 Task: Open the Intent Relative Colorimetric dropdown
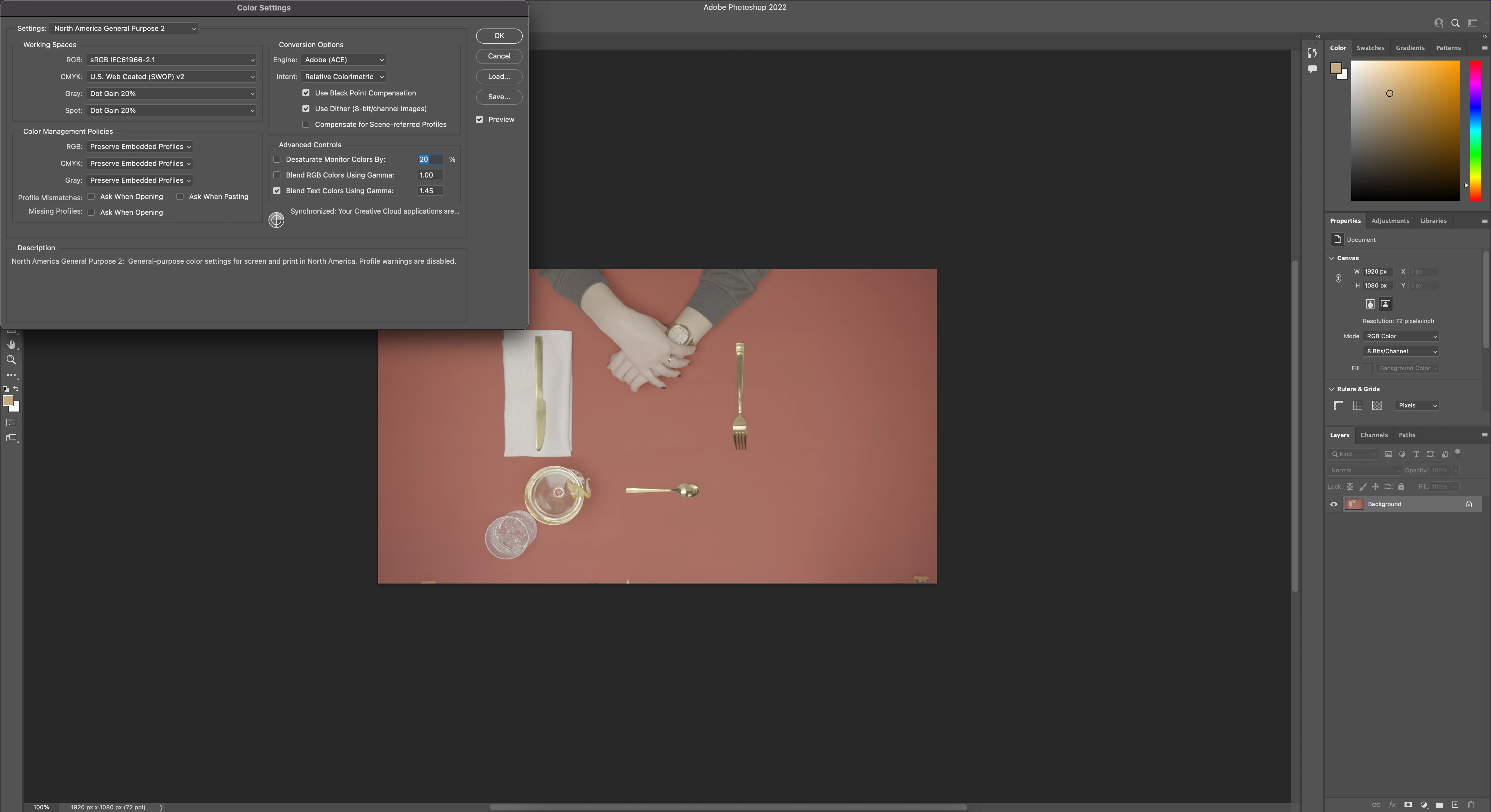coord(343,77)
